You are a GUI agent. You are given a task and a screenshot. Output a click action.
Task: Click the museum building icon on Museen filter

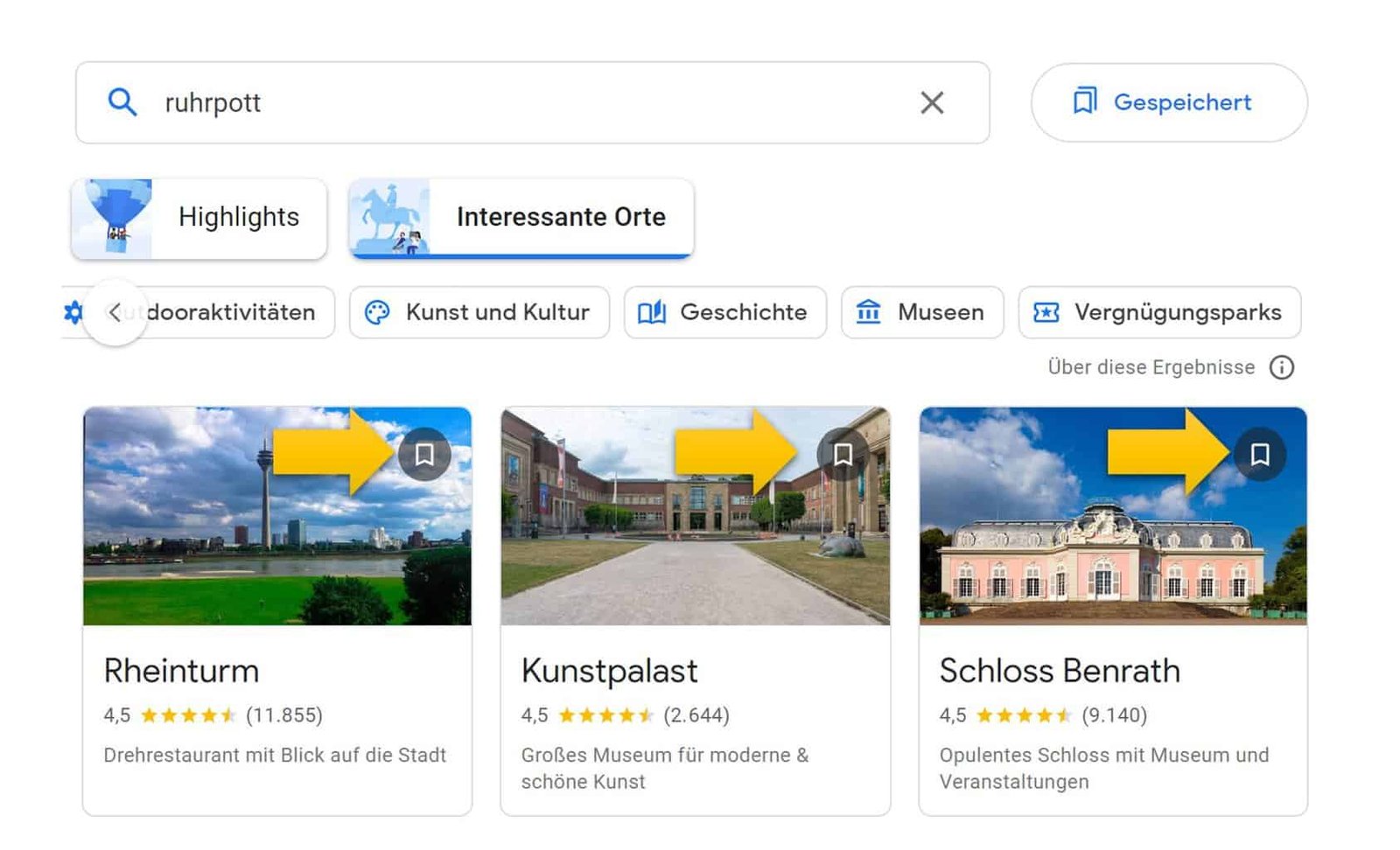pos(869,312)
